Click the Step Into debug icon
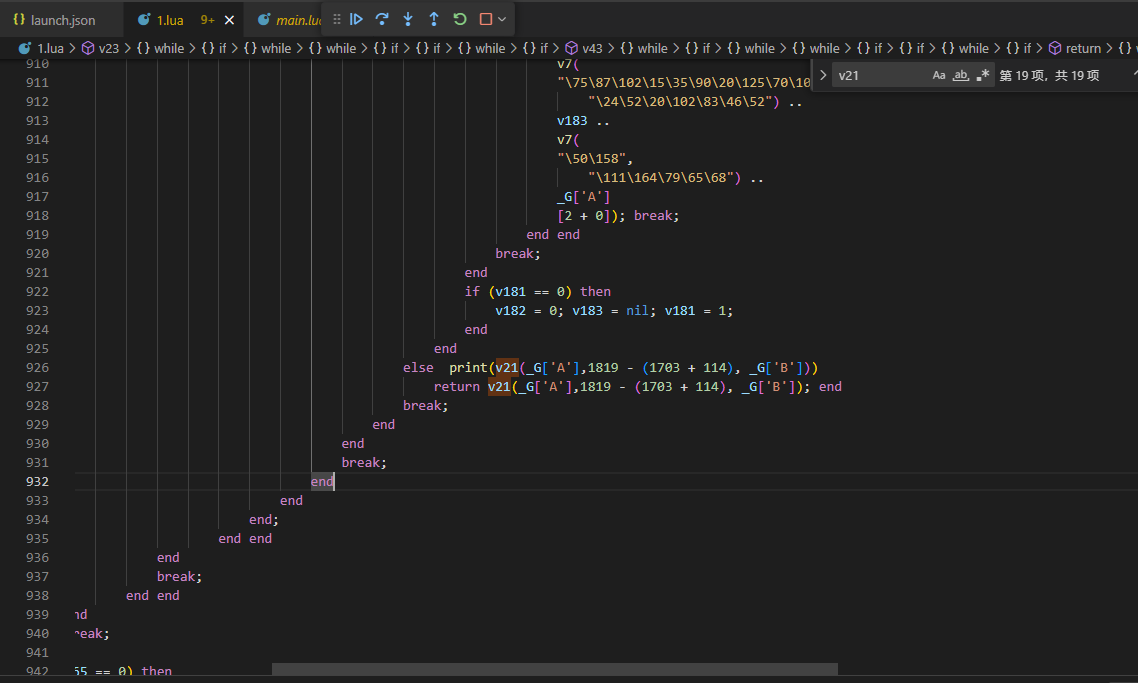The width and height of the screenshot is (1138, 683). point(408,19)
